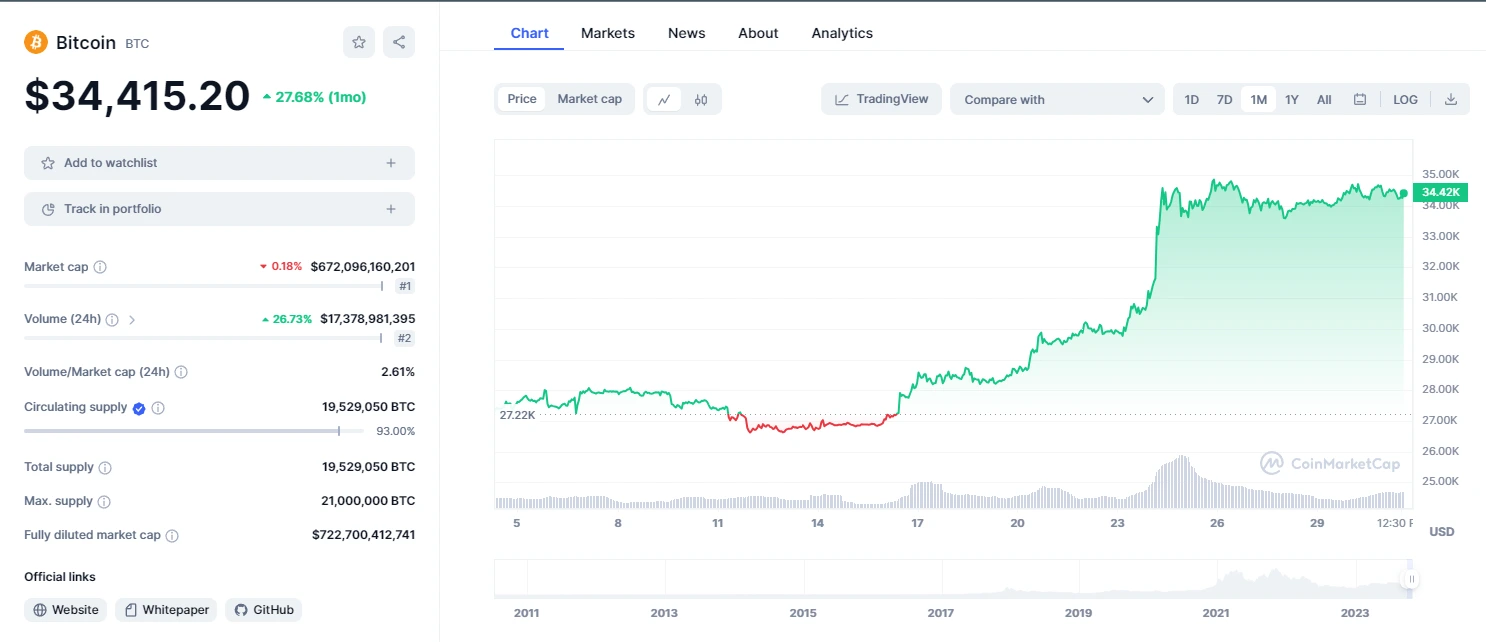Toggle the Price chart mode
Viewport: 1486px width, 642px height.
[x=522, y=99]
